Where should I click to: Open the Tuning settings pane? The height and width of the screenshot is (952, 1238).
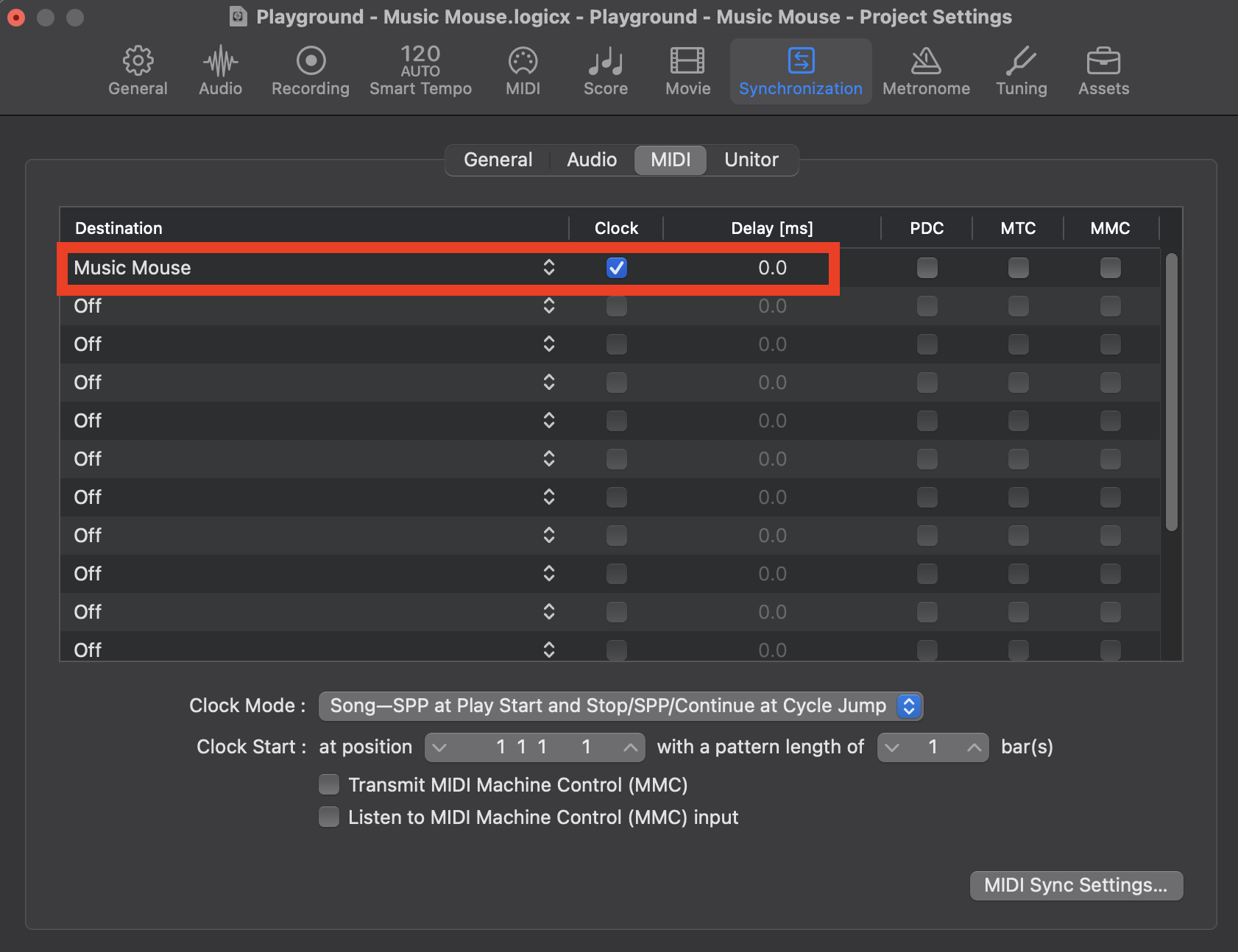(x=1021, y=71)
